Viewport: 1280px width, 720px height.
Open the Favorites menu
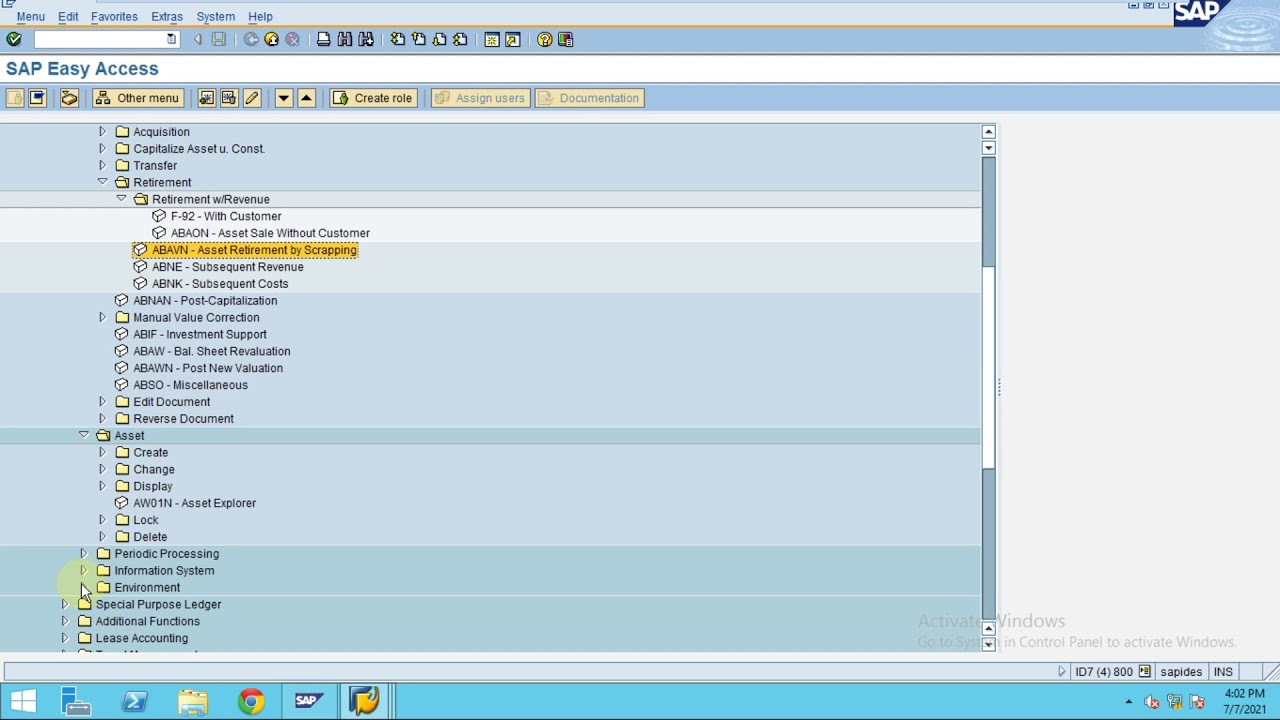click(x=114, y=16)
